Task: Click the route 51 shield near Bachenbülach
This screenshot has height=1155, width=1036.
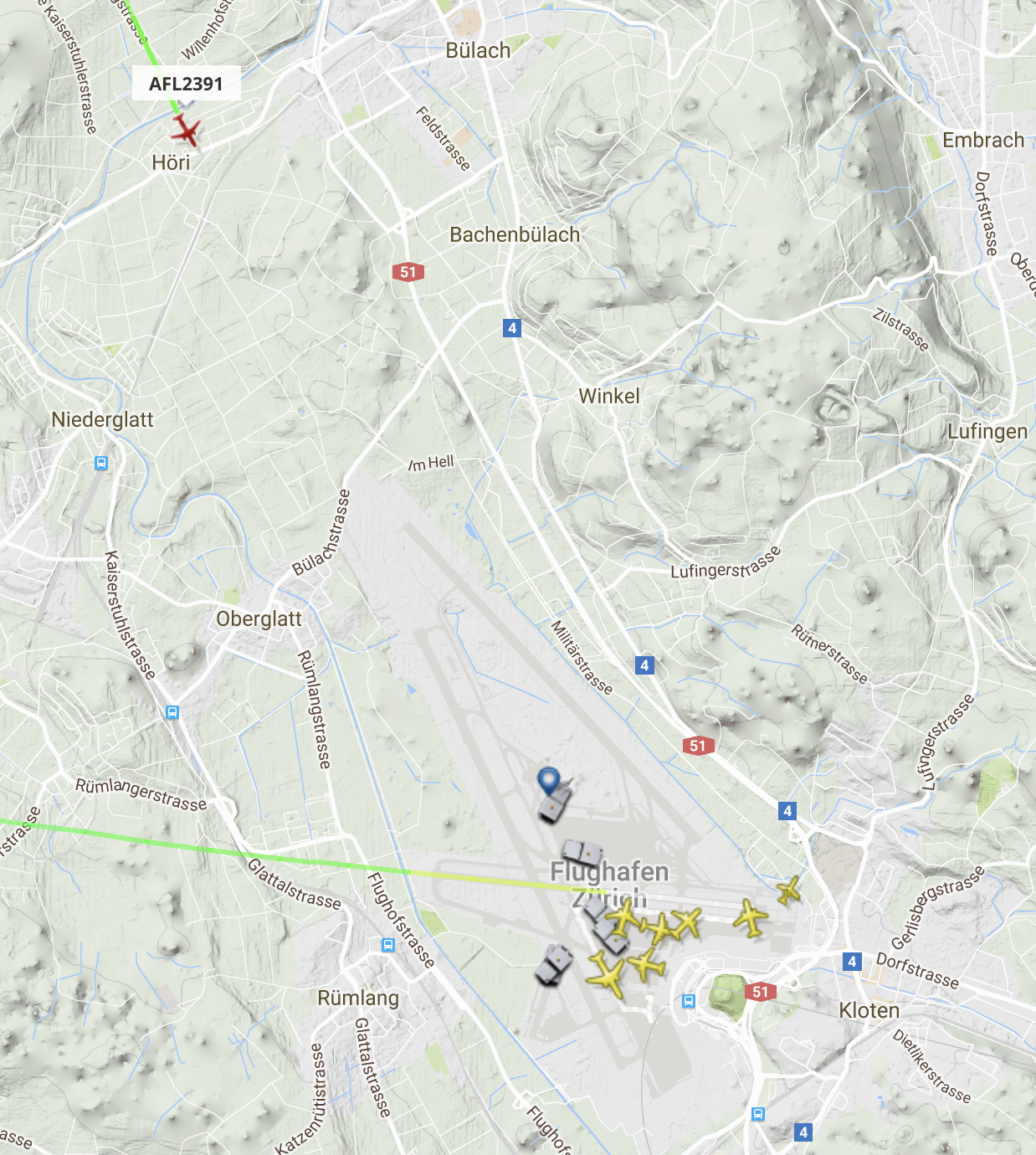Action: click(408, 272)
